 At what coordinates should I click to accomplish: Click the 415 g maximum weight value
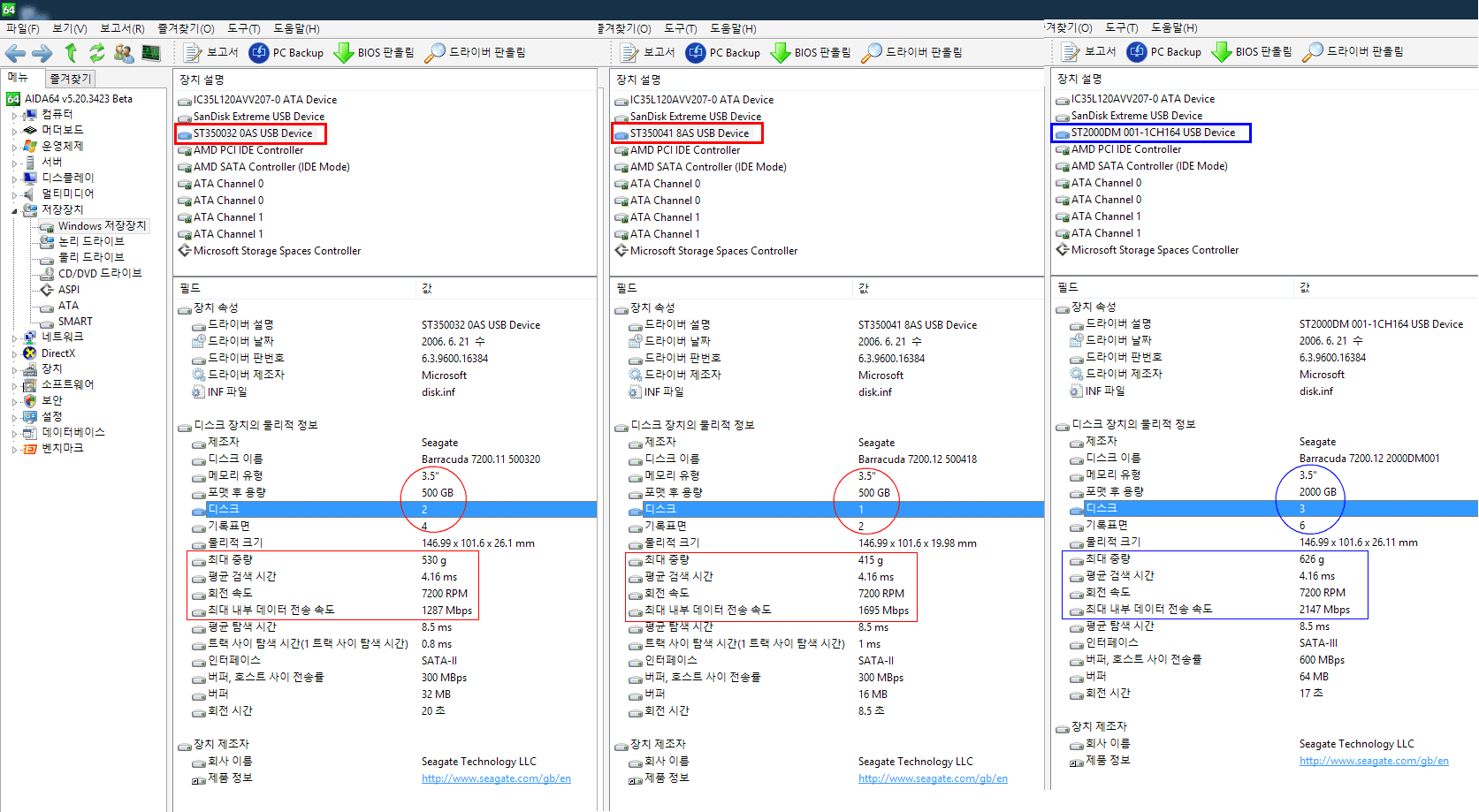coord(870,559)
